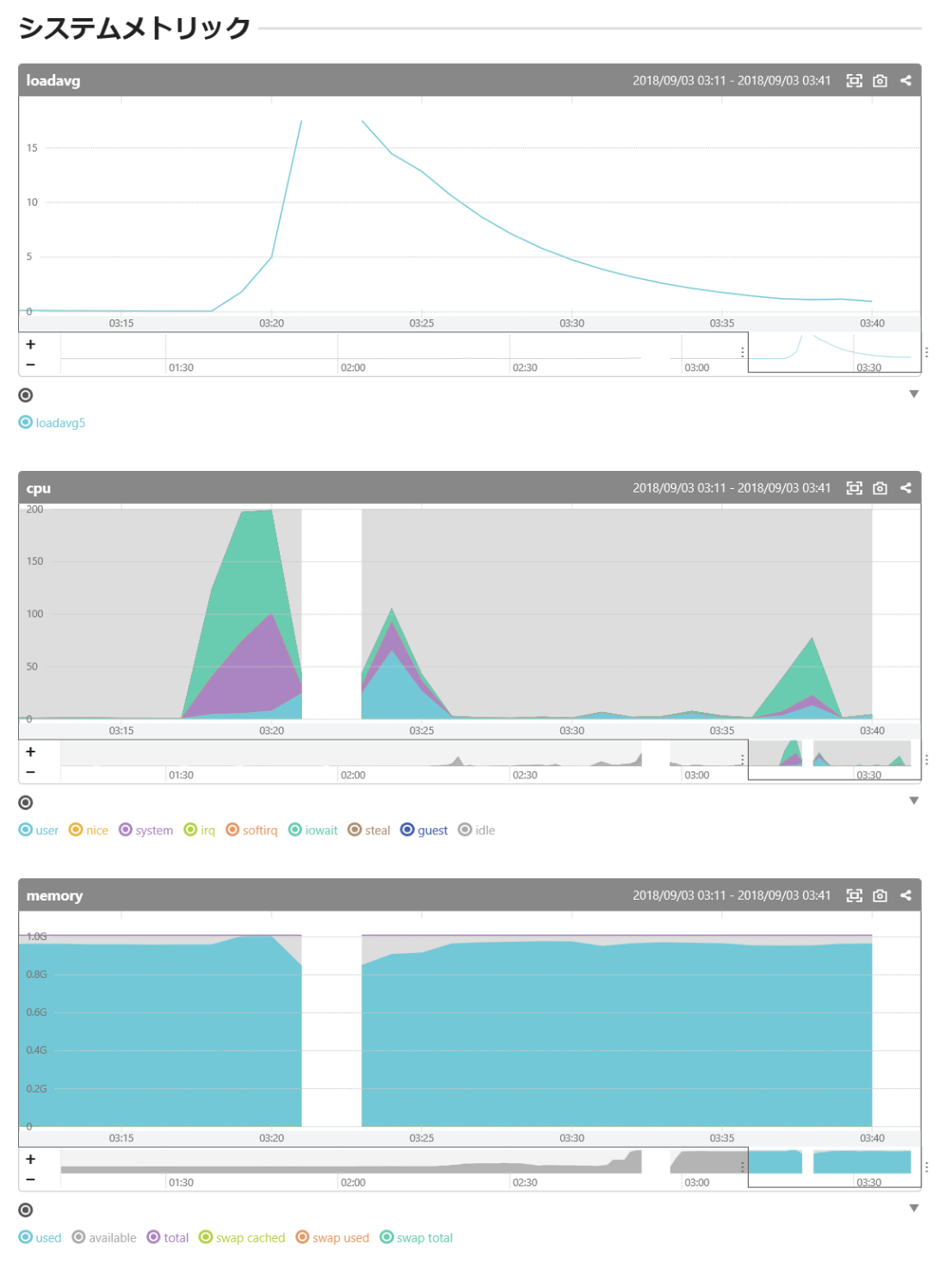Click the 02:00 marker on loadavg overview timeline
952x1275 pixels.
pos(353,368)
